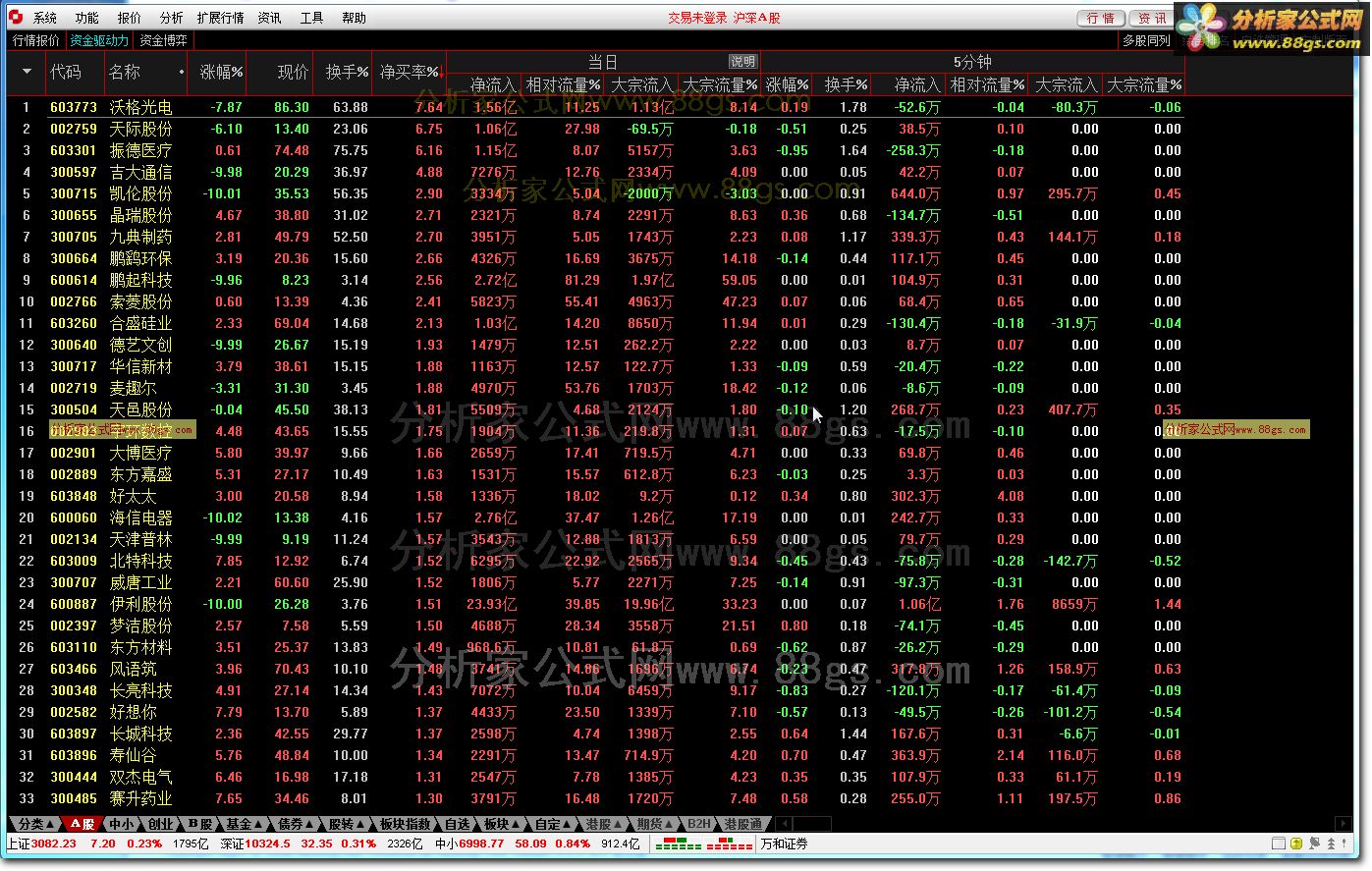Switch to the 行情报价 tab
Viewport: 1372px width, 871px height.
point(36,41)
